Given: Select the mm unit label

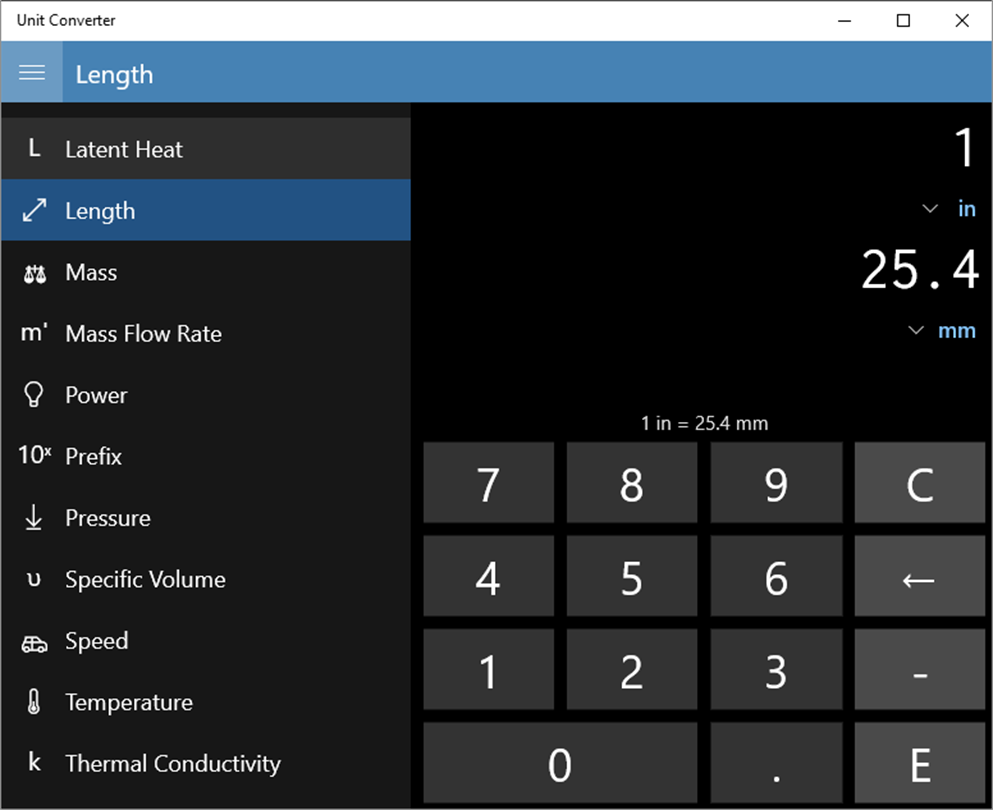Looking at the screenshot, I should point(956,331).
